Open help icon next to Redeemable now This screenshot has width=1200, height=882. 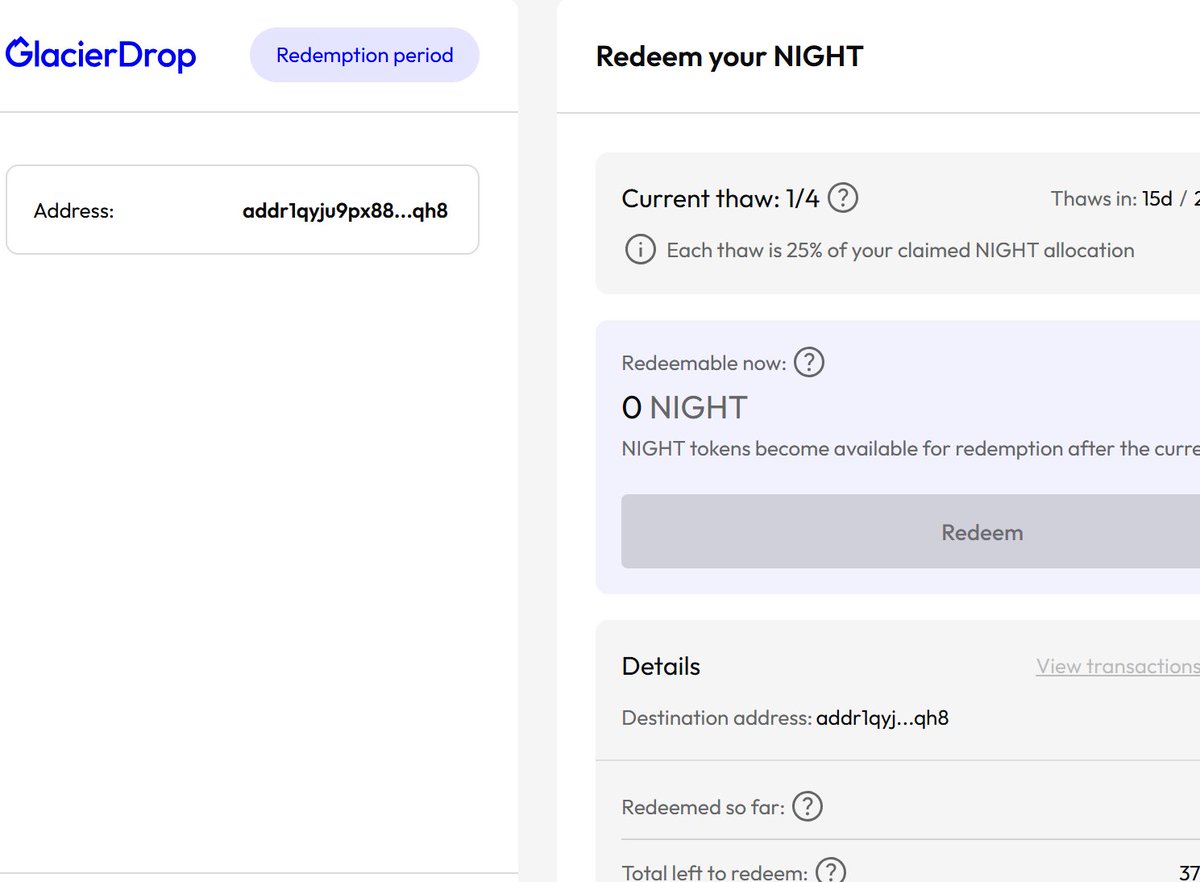pos(808,362)
